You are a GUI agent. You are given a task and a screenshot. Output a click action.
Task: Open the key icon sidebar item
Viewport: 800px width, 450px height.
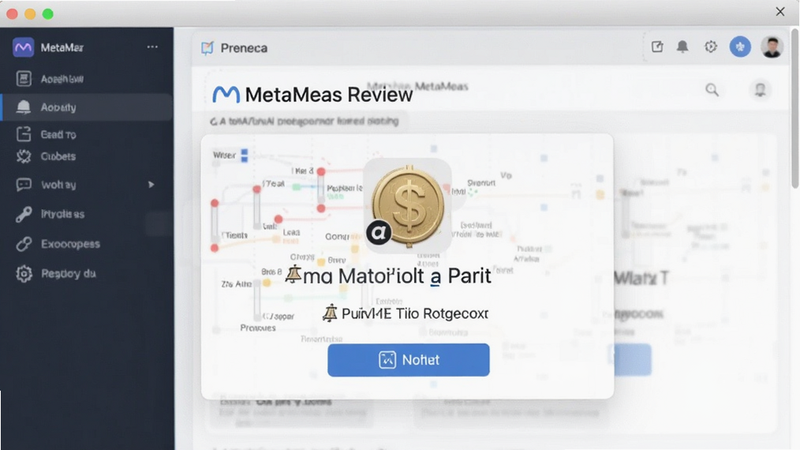[x=23, y=214]
